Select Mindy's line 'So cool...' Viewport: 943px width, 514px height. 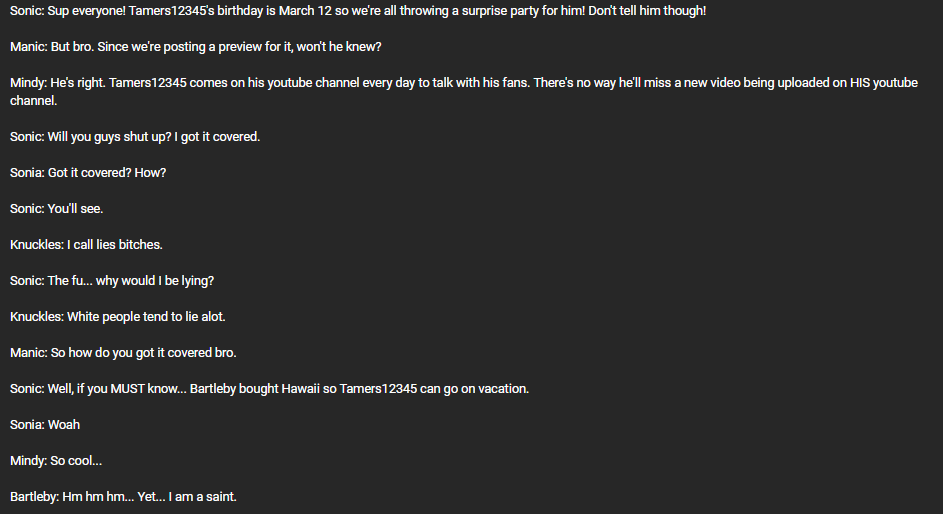click(x=56, y=461)
